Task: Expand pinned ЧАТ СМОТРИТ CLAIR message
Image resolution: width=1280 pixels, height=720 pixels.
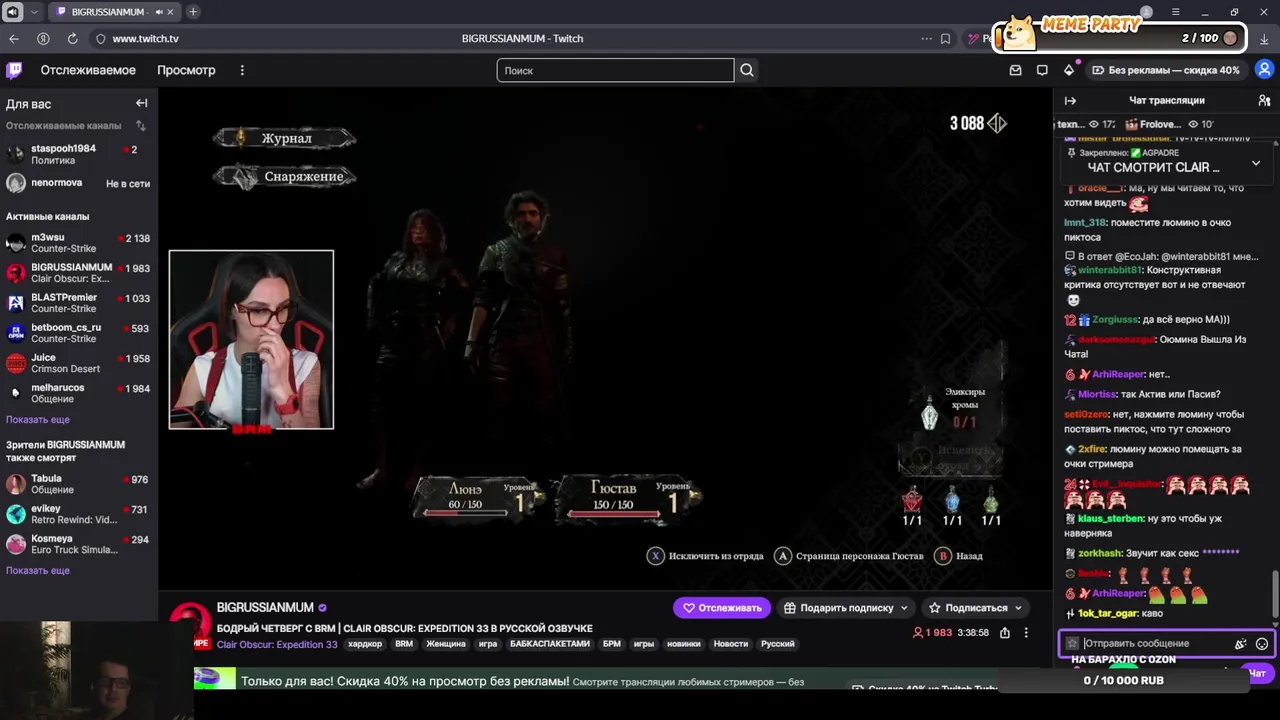Action: click(1256, 163)
